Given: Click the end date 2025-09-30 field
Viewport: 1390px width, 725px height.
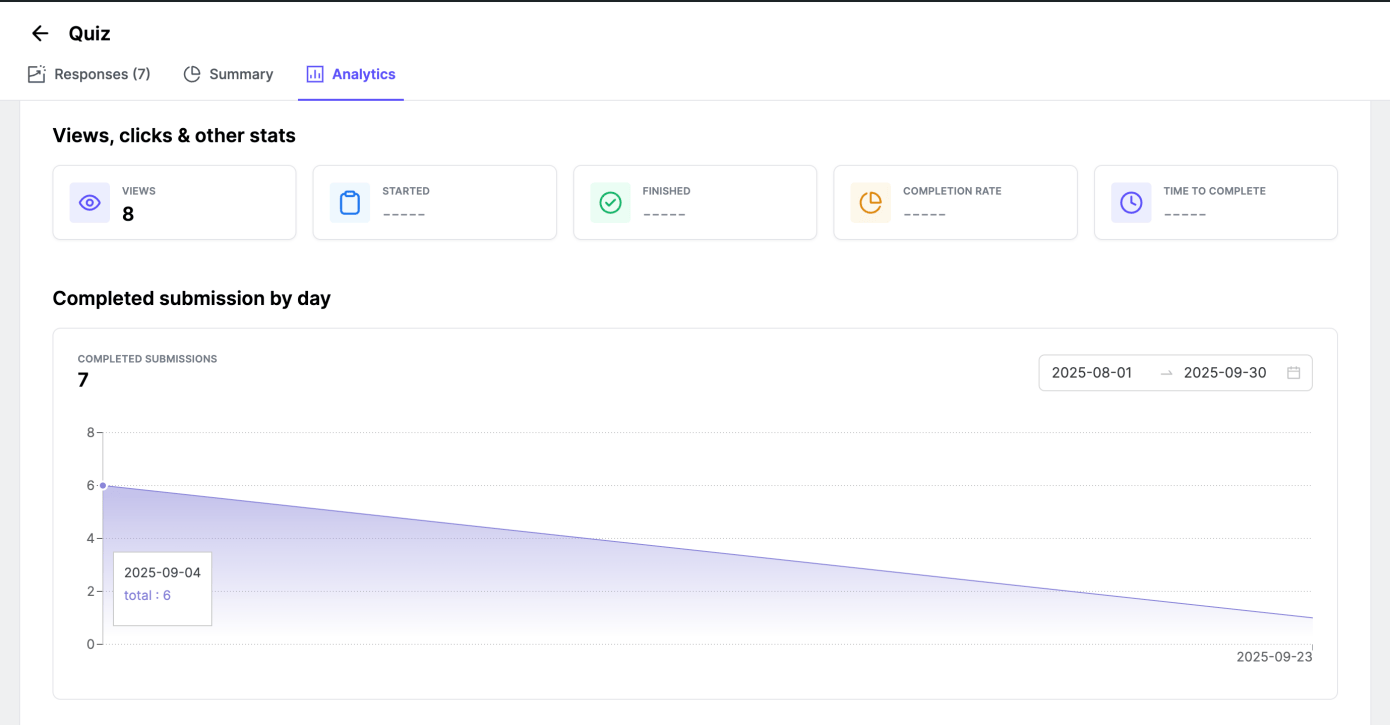Looking at the screenshot, I should 1225,373.
